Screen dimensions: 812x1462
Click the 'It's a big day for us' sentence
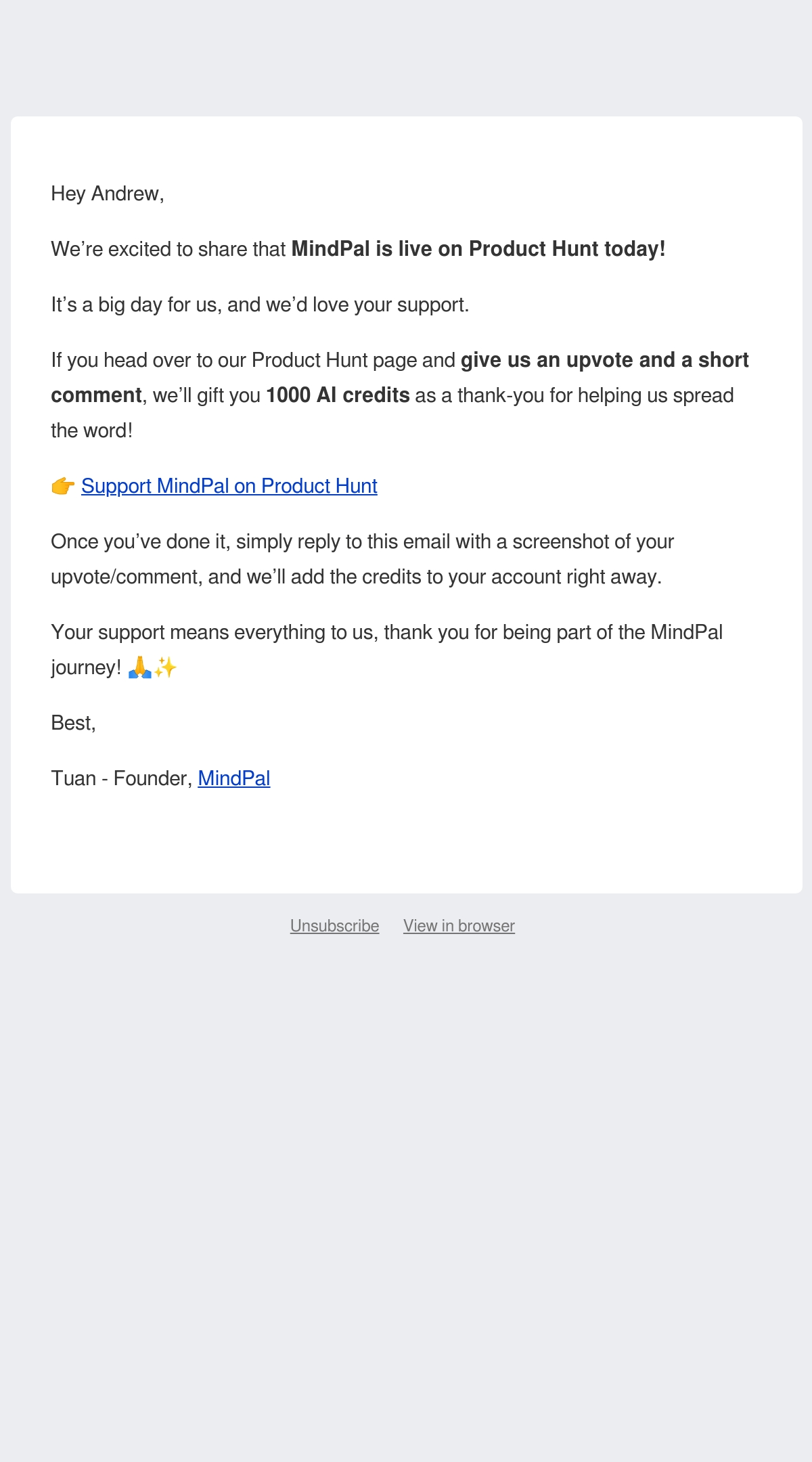pos(260,305)
